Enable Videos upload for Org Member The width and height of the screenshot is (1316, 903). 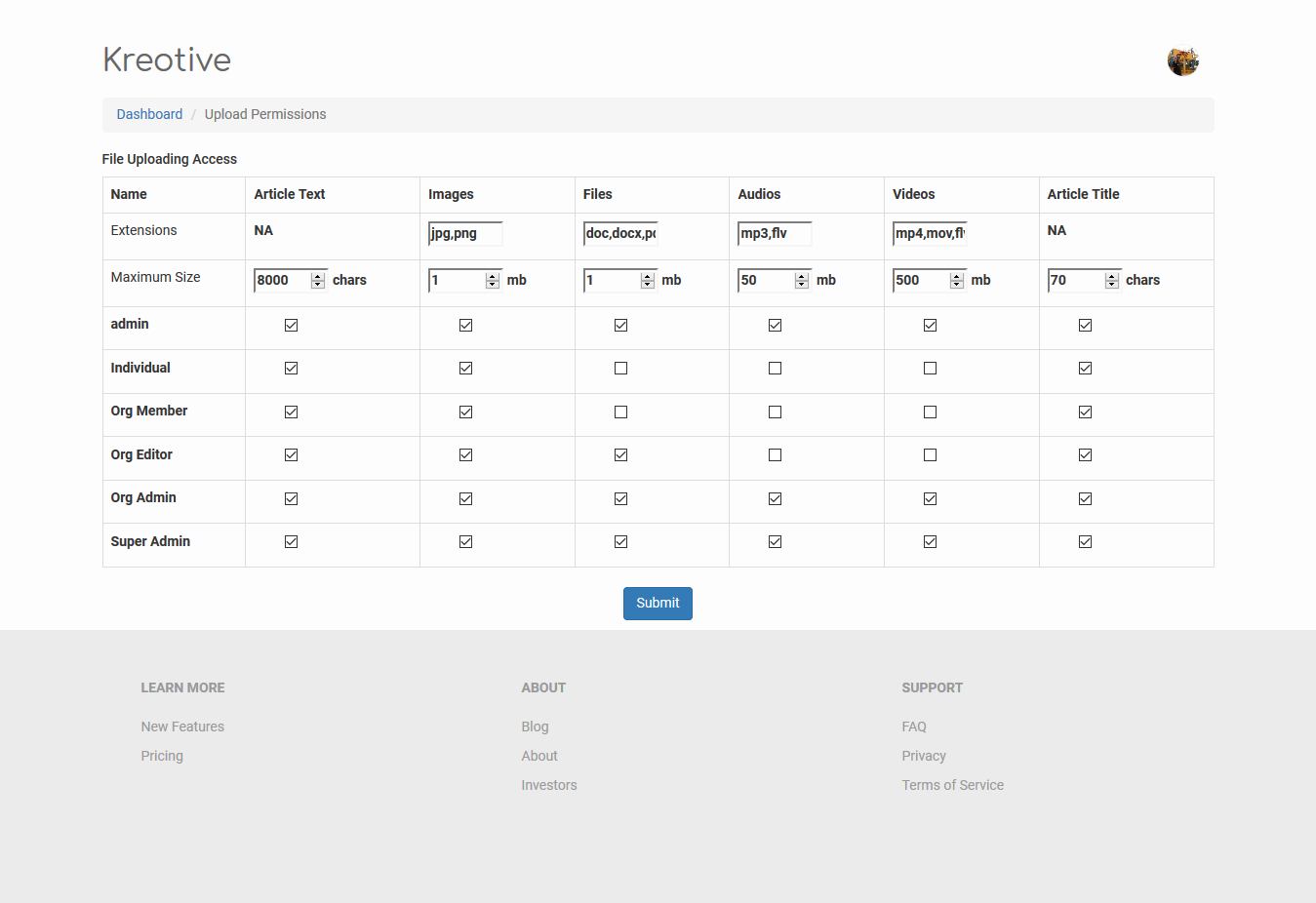click(930, 412)
